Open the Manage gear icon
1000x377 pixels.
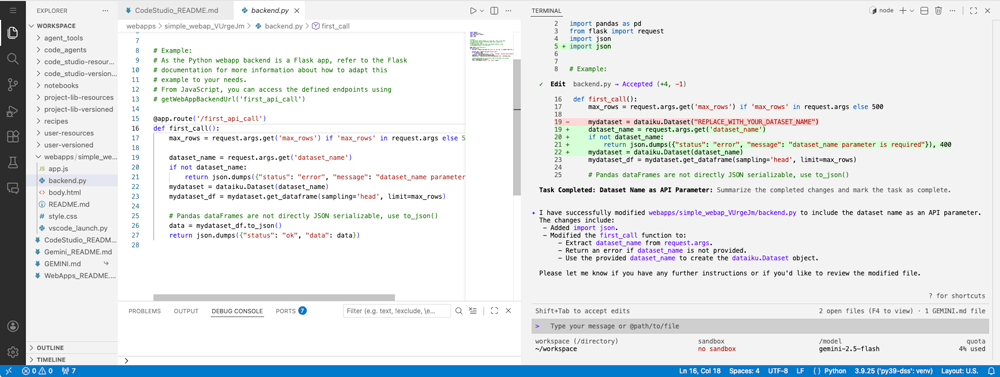(x=13, y=351)
